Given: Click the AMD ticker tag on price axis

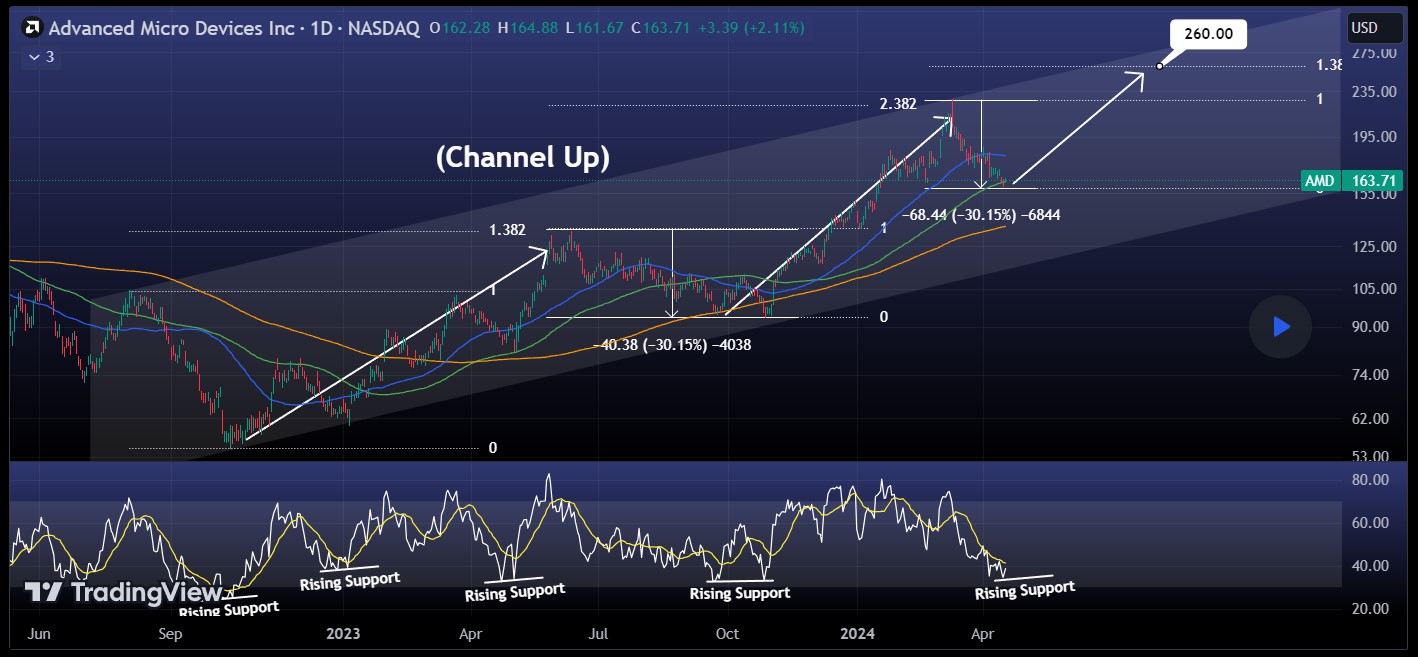Looking at the screenshot, I should (1320, 181).
